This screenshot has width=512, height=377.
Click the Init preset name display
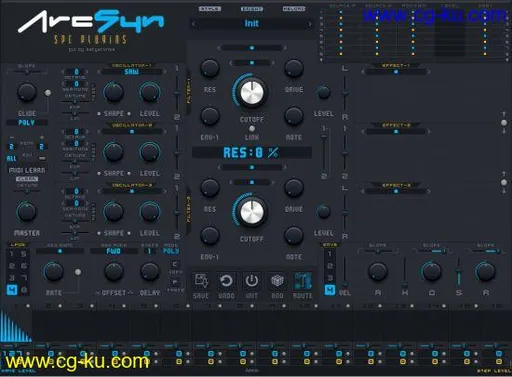pos(252,24)
